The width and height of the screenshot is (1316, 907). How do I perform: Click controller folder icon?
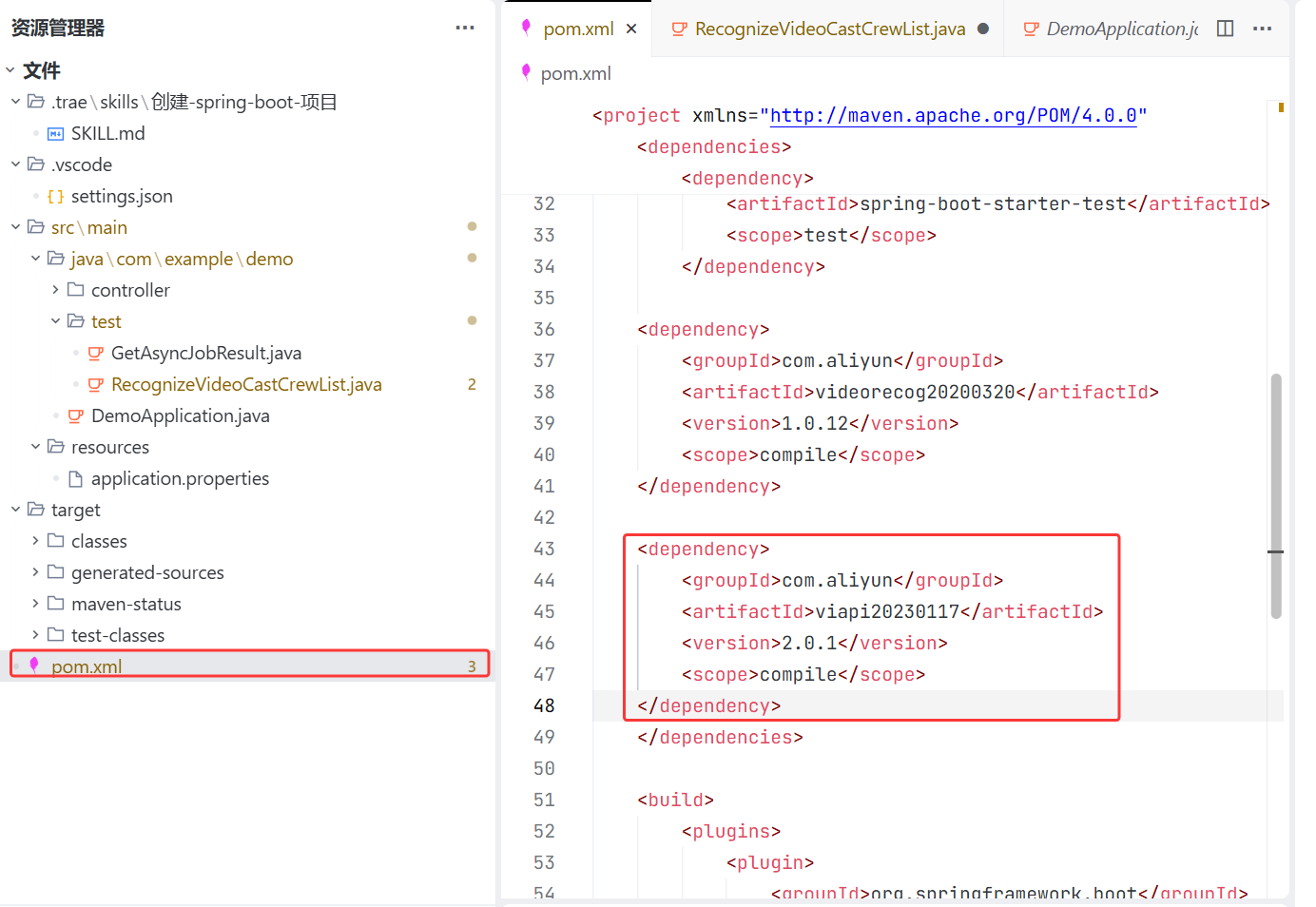tap(76, 290)
